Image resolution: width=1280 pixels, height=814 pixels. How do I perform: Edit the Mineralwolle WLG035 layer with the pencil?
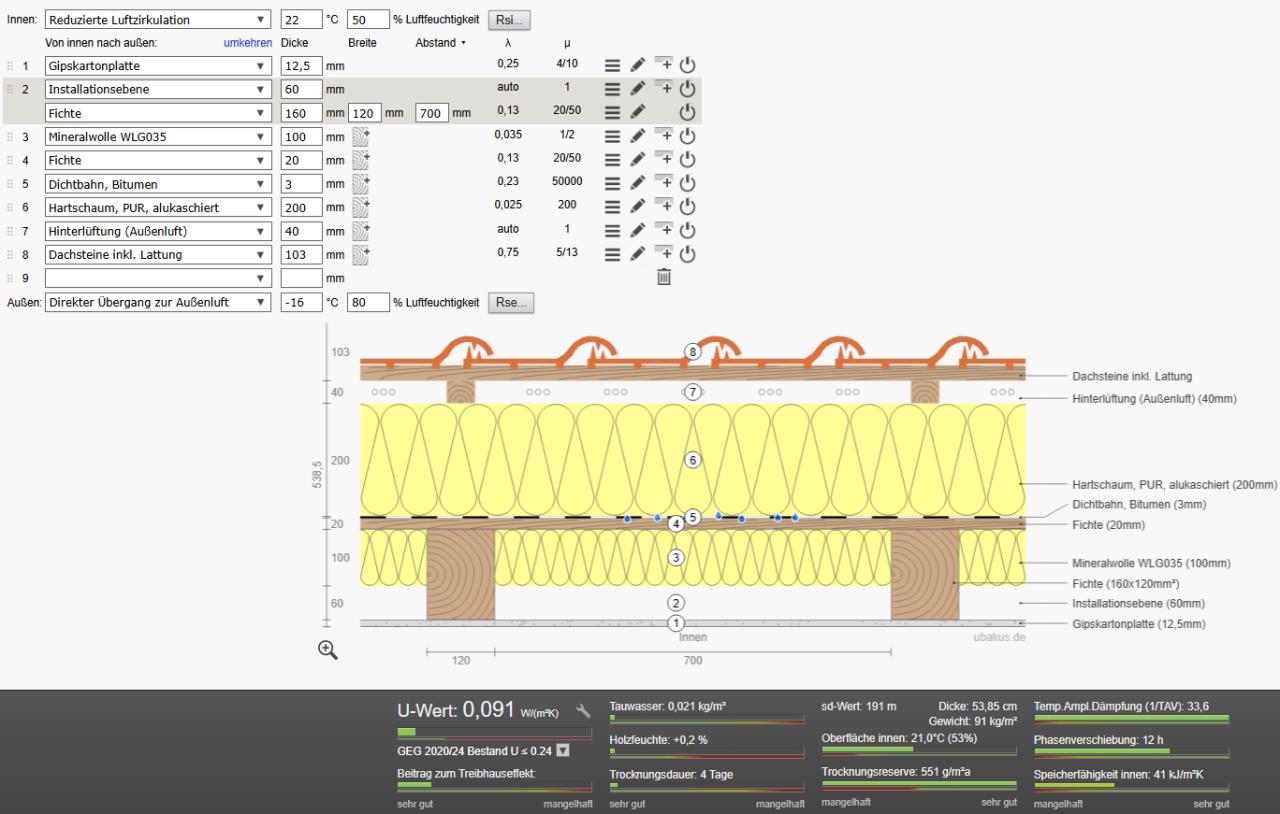pyautogui.click(x=638, y=137)
